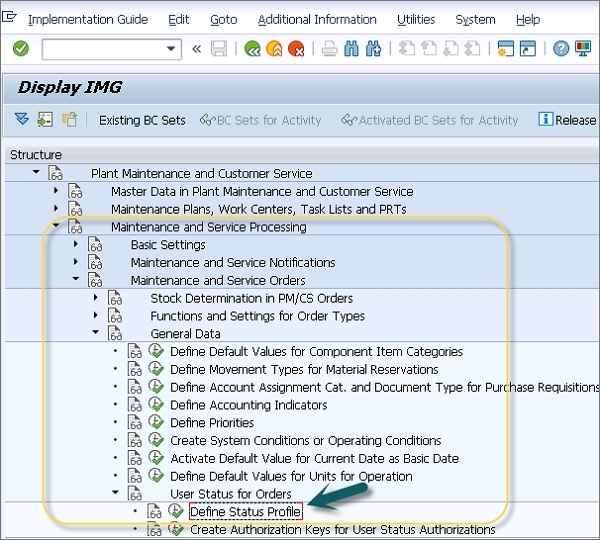Open the Edit menu
This screenshot has width=600, height=540.
coord(178,20)
